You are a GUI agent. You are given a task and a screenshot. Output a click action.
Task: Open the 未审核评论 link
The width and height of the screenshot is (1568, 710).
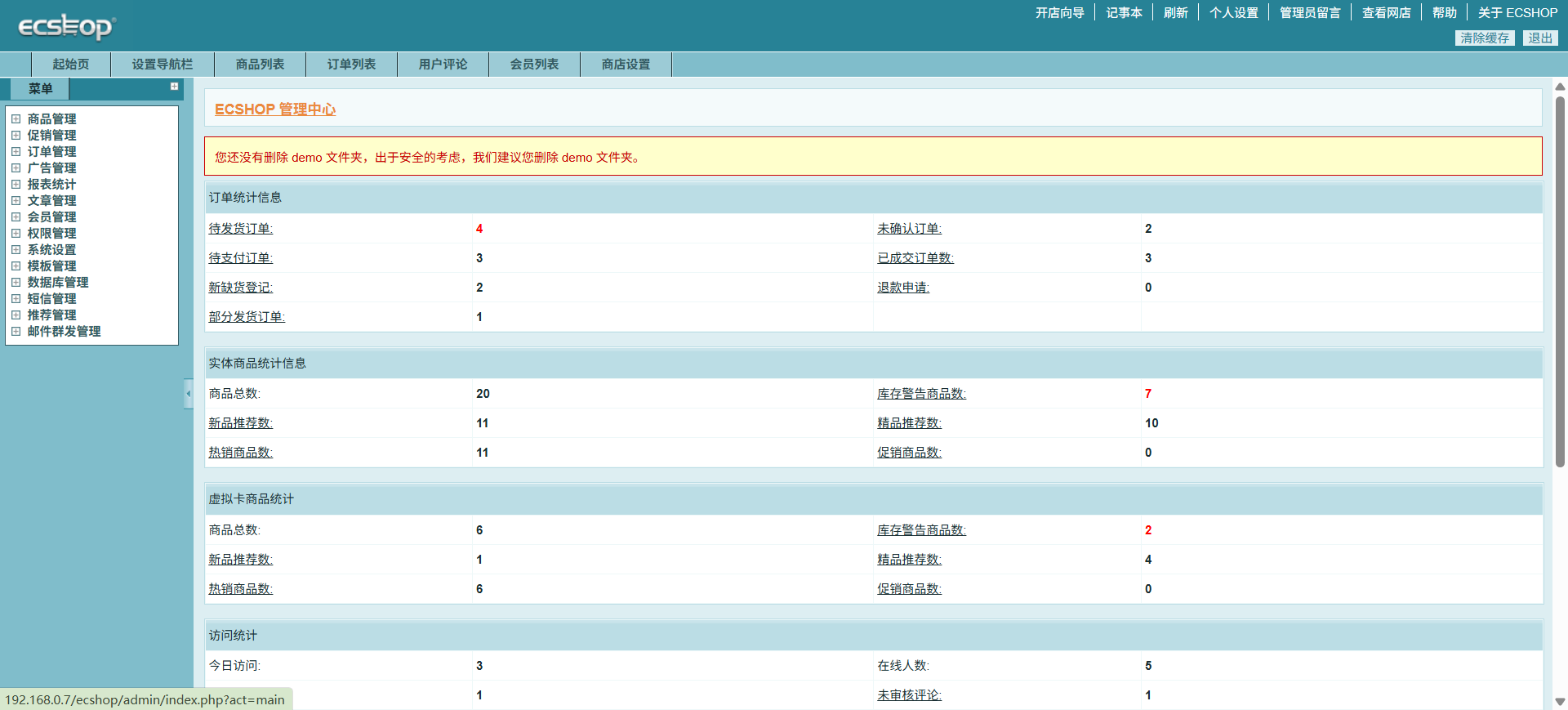point(910,695)
